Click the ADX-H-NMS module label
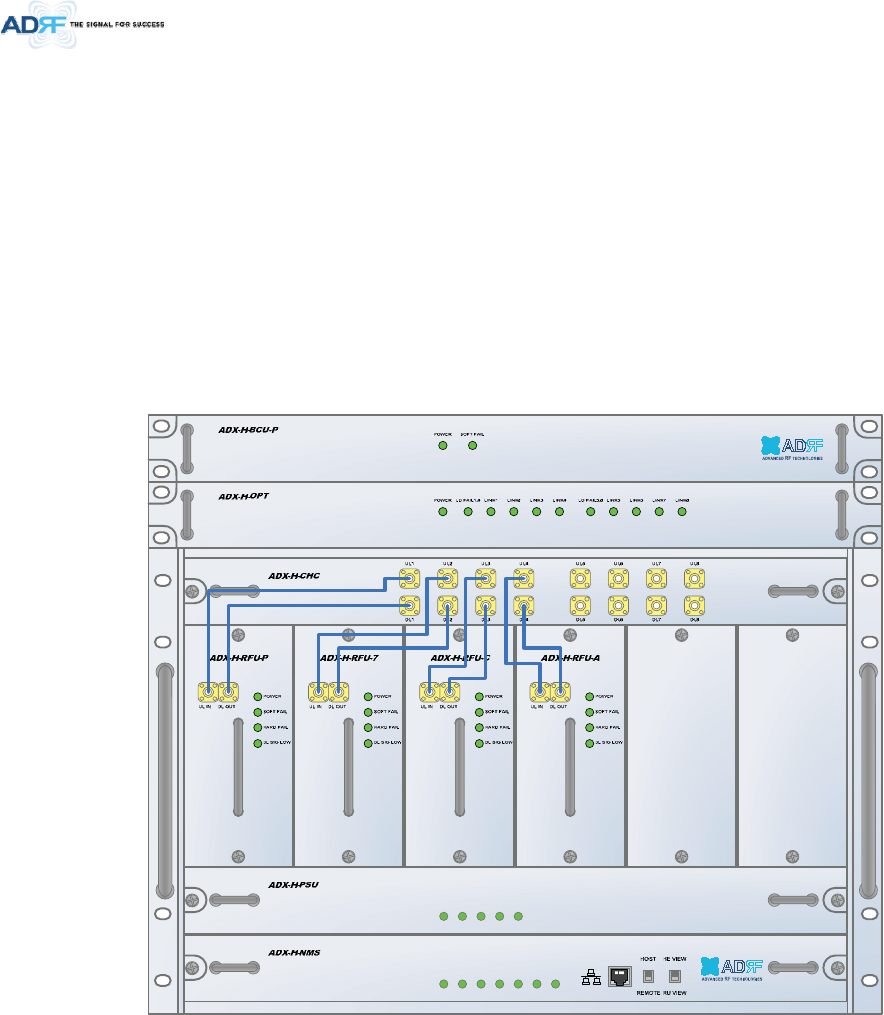The image size is (884, 1015). (294, 953)
